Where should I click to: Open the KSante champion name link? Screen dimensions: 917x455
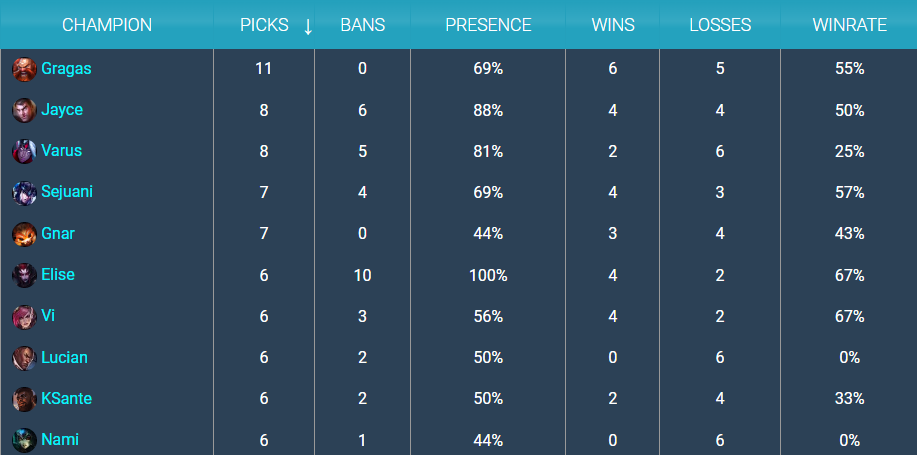click(x=67, y=398)
